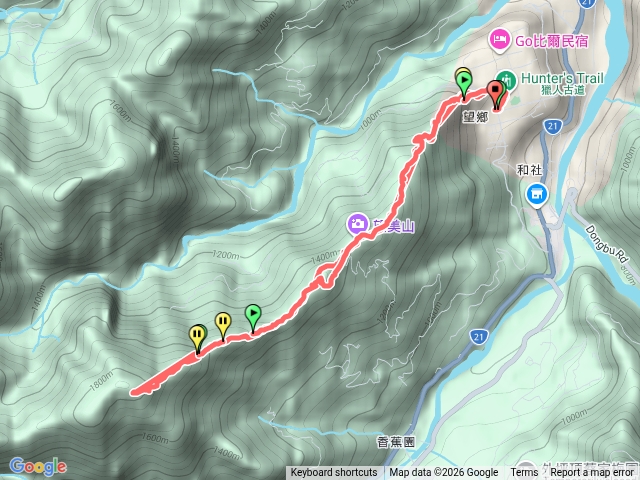Open the purple camera marker near 美山
Screen dimensions: 640x480
point(358,224)
